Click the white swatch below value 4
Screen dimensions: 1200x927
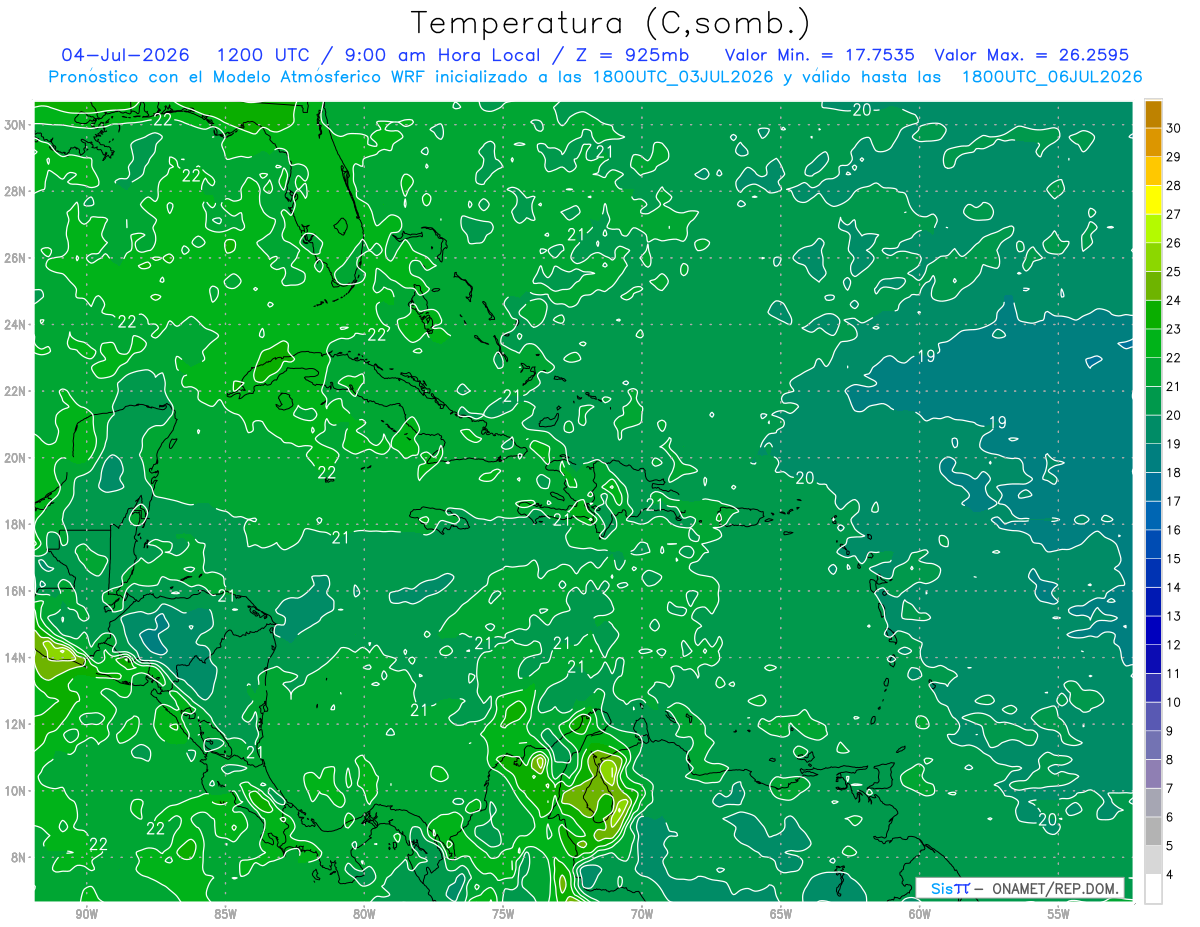1153,889
